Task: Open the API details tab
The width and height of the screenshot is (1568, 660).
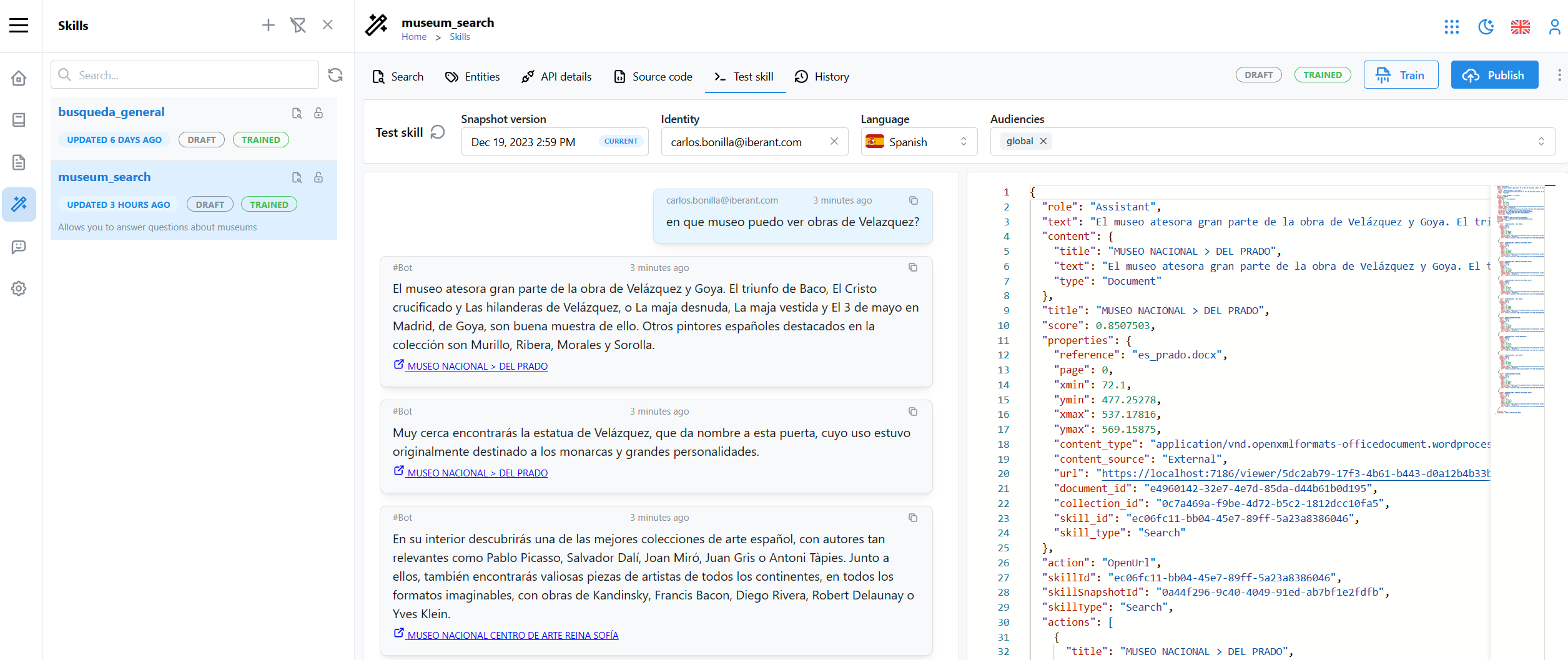Action: click(556, 76)
